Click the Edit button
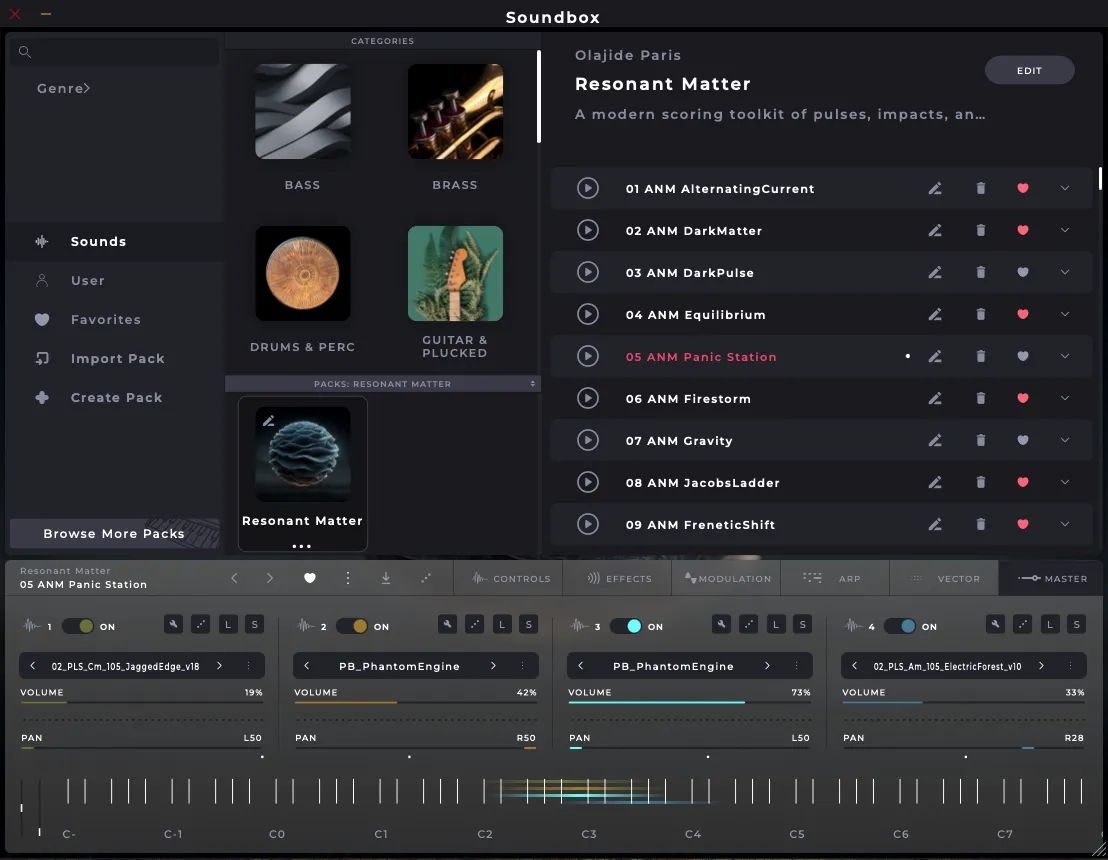 [1029, 70]
